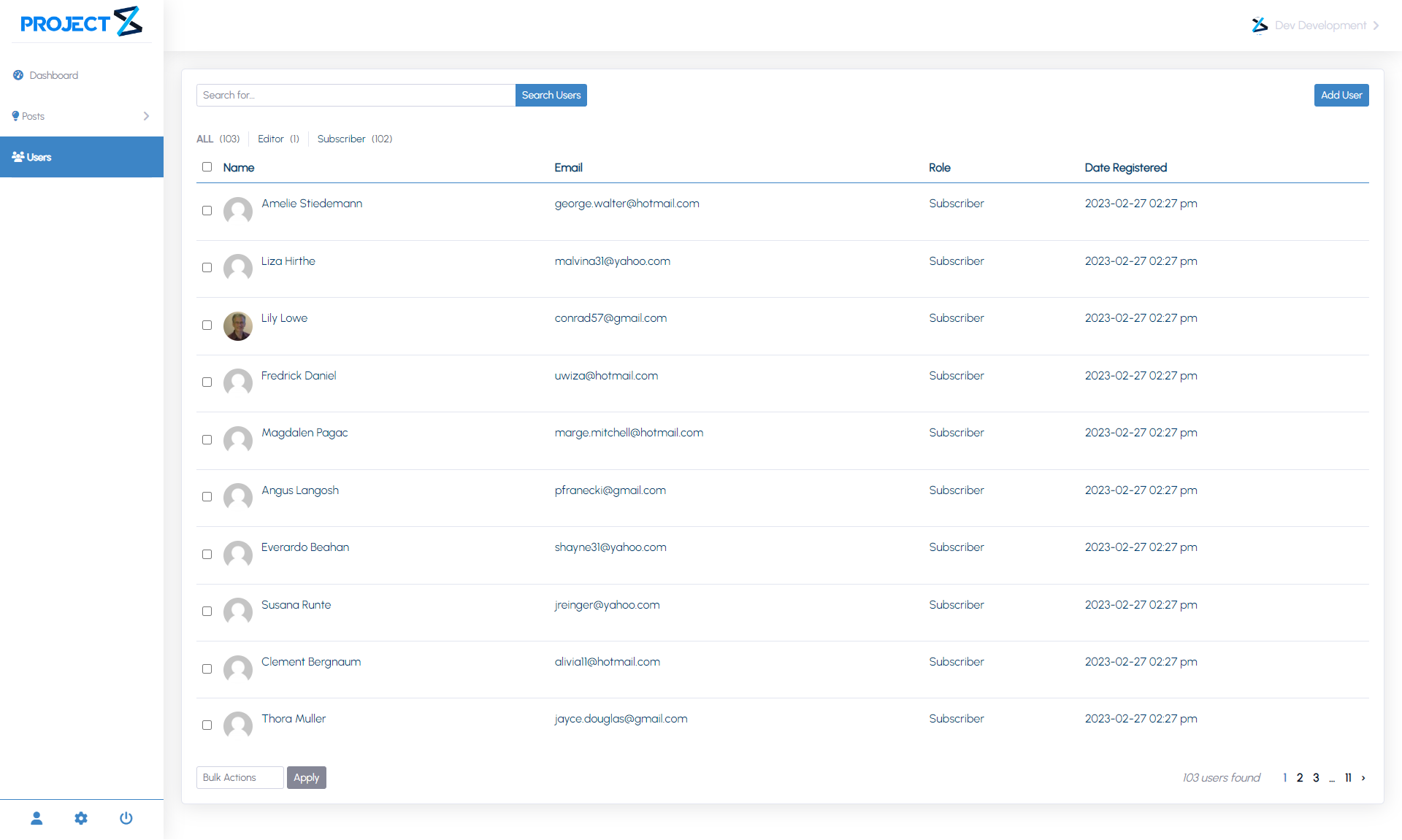Click Fredrick Daniel's avatar icon
Image resolution: width=1402 pixels, height=840 pixels.
coord(238,382)
